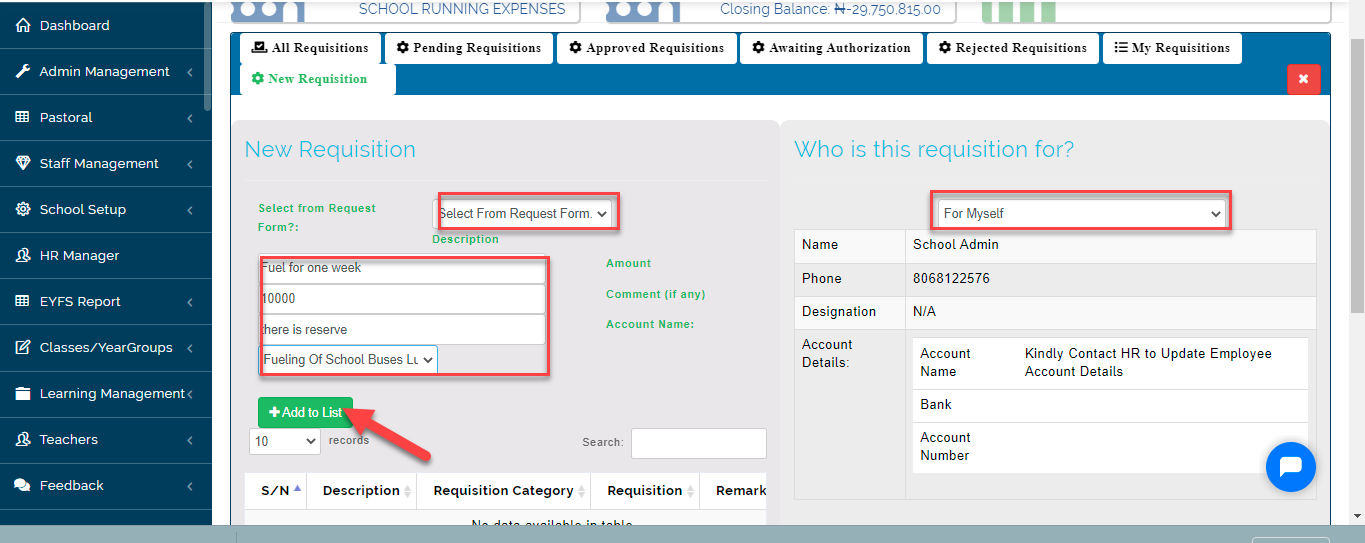The height and width of the screenshot is (543, 1365).
Task: Click the HR Manager people icon
Action: pos(23,256)
